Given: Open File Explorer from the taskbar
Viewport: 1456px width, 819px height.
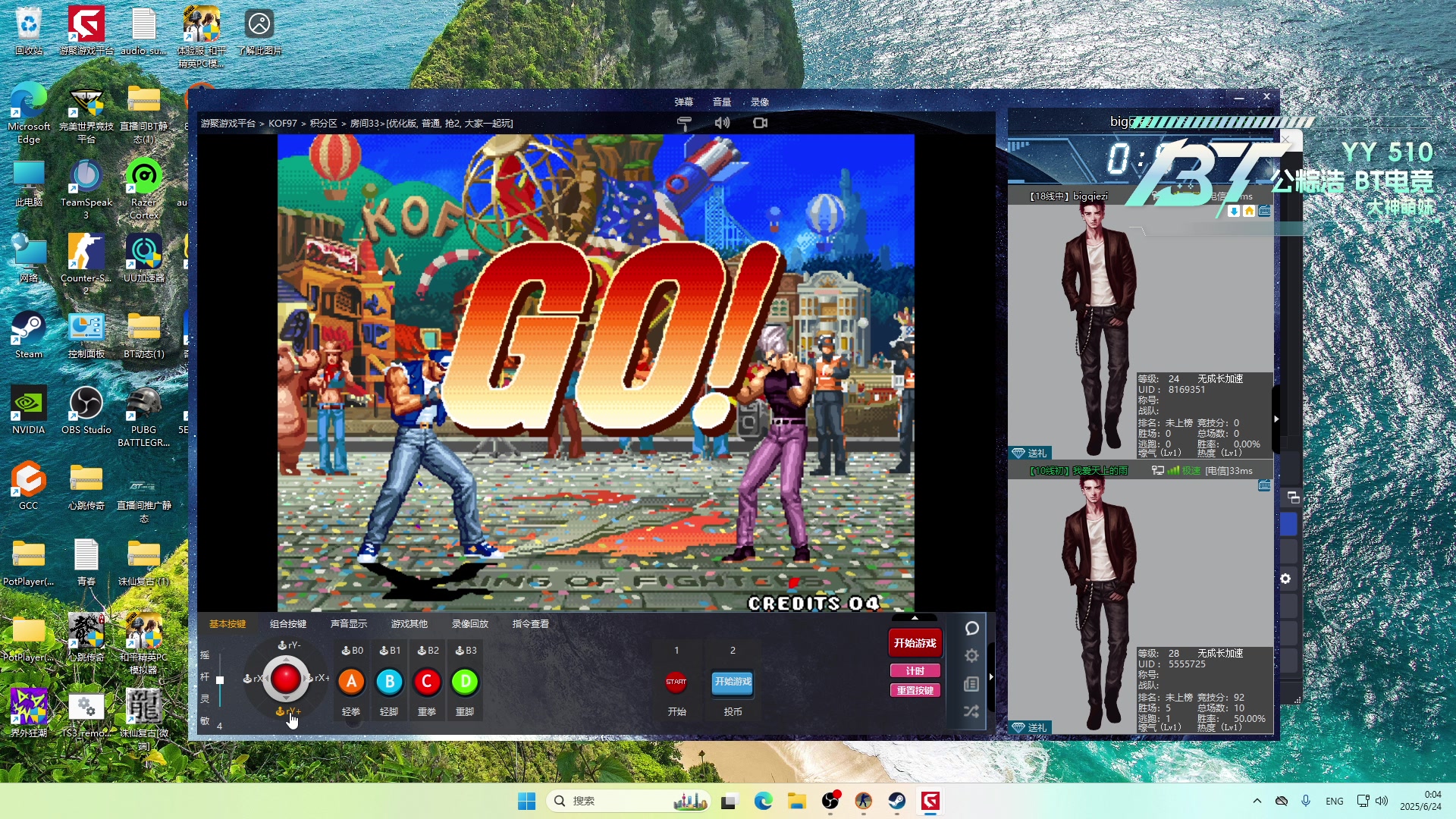Looking at the screenshot, I should [796, 801].
